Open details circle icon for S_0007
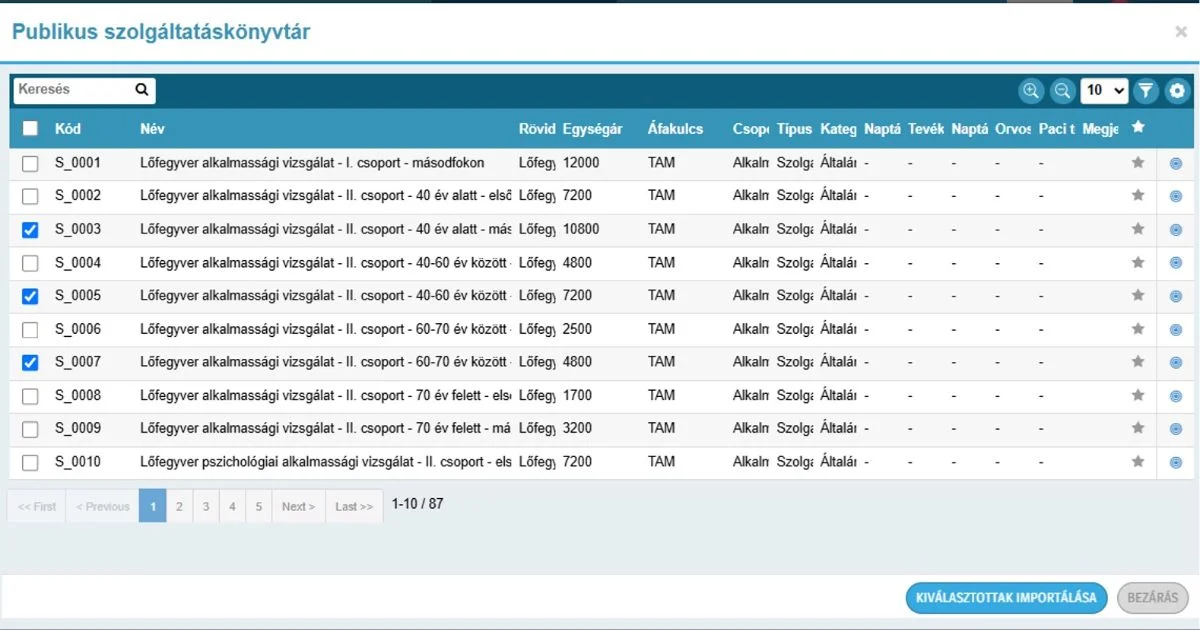1200x630 pixels. click(1176, 363)
